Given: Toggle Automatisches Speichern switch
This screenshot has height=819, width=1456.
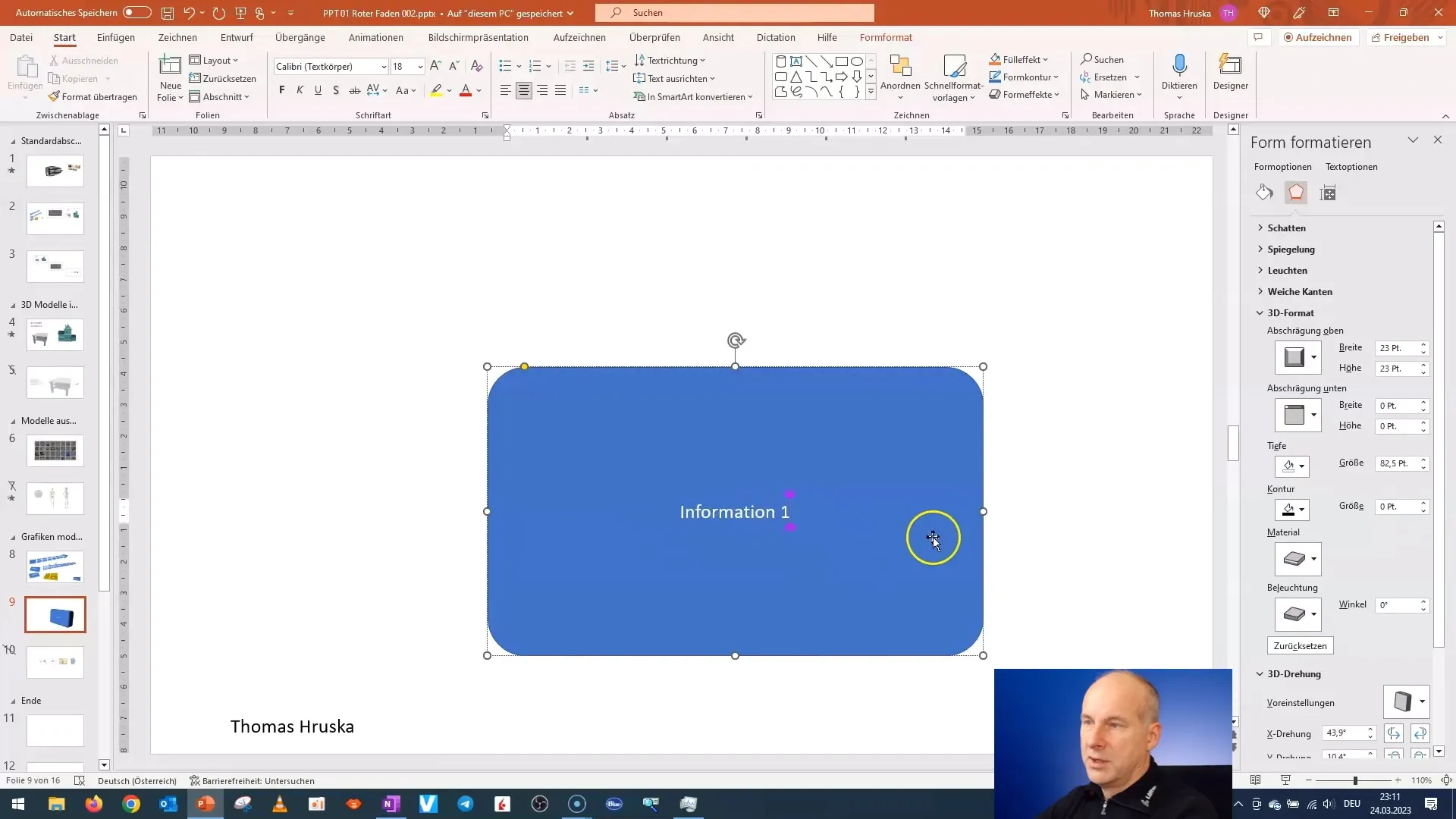Looking at the screenshot, I should pyautogui.click(x=137, y=13).
